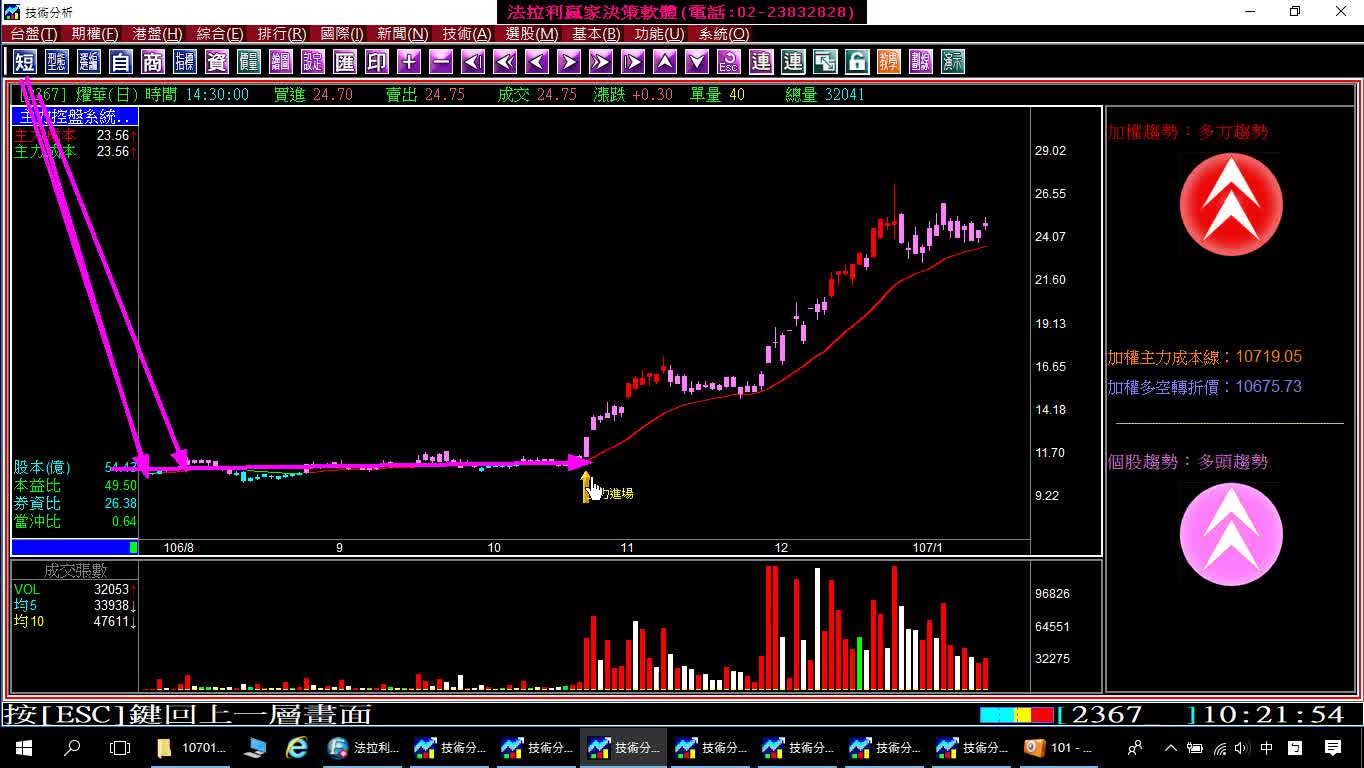The width and height of the screenshot is (1364, 768).
Task: Open the 排行(R) menu
Action: pyautogui.click(x=282, y=34)
